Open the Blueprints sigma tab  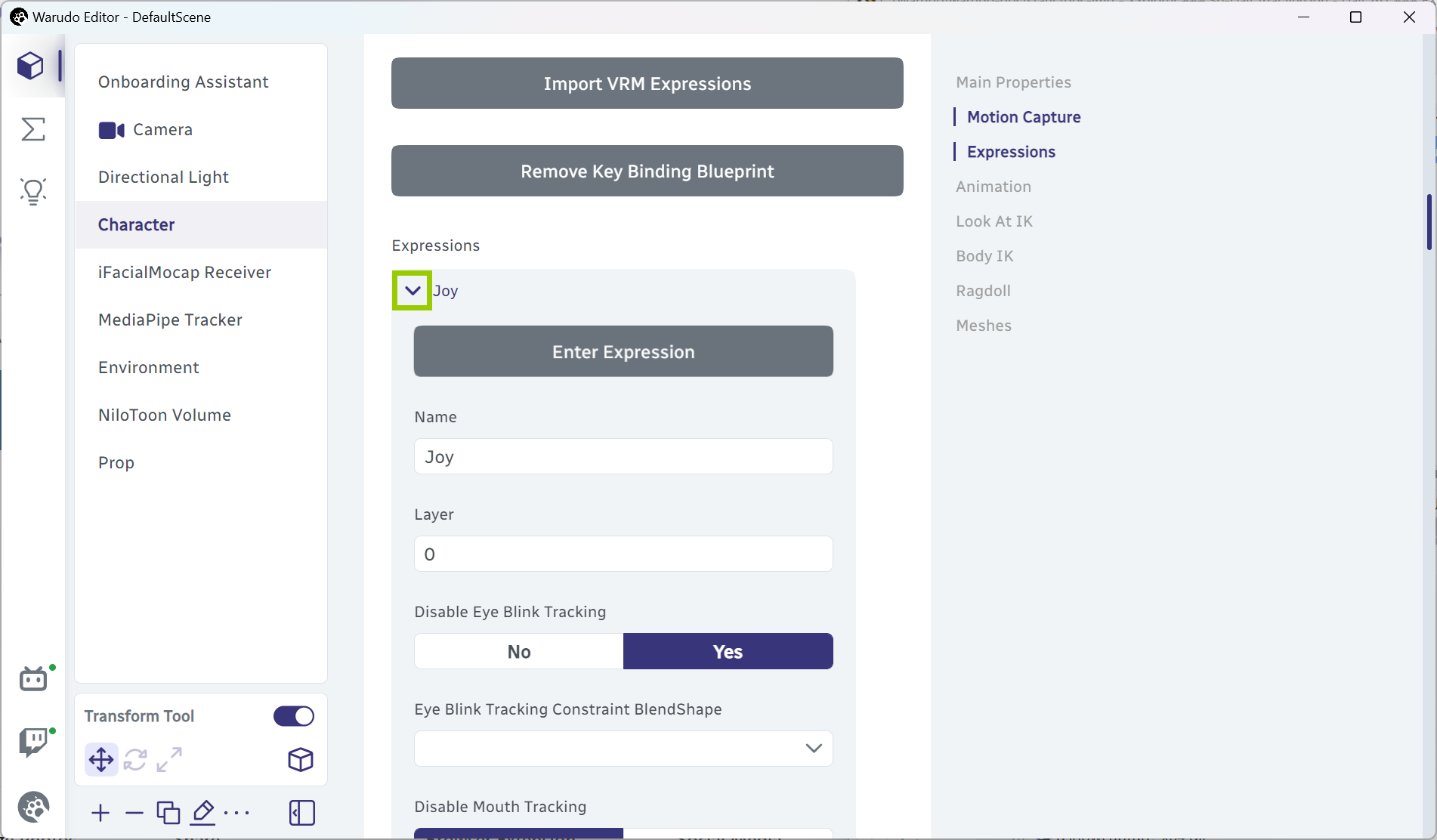[x=32, y=129]
